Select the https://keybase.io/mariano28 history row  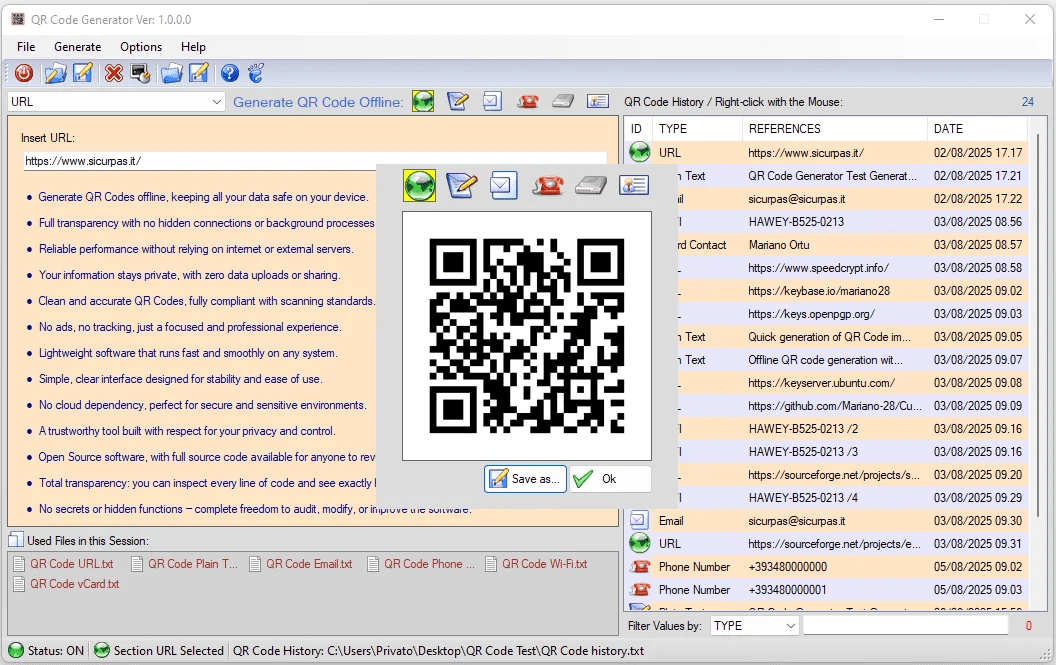click(853, 290)
